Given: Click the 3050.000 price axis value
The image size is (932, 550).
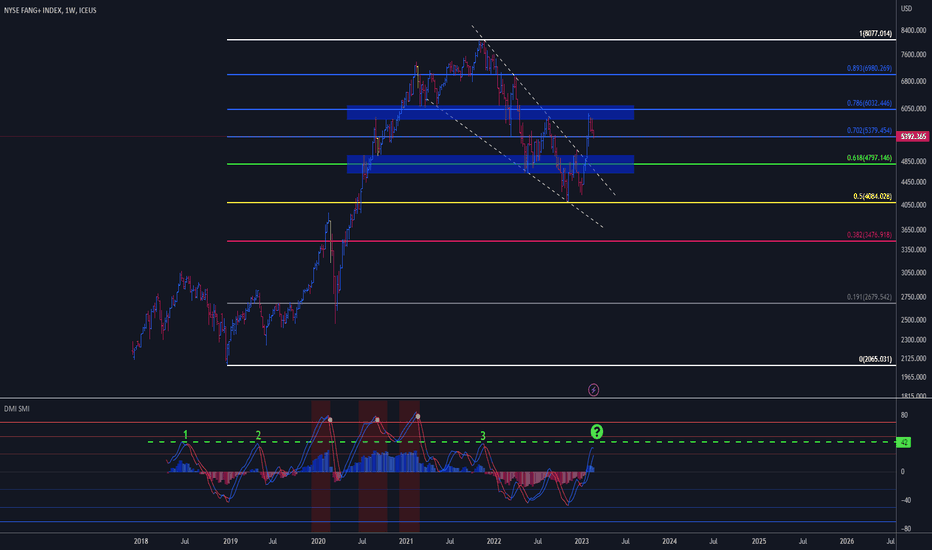Looking at the screenshot, I should [x=914, y=273].
